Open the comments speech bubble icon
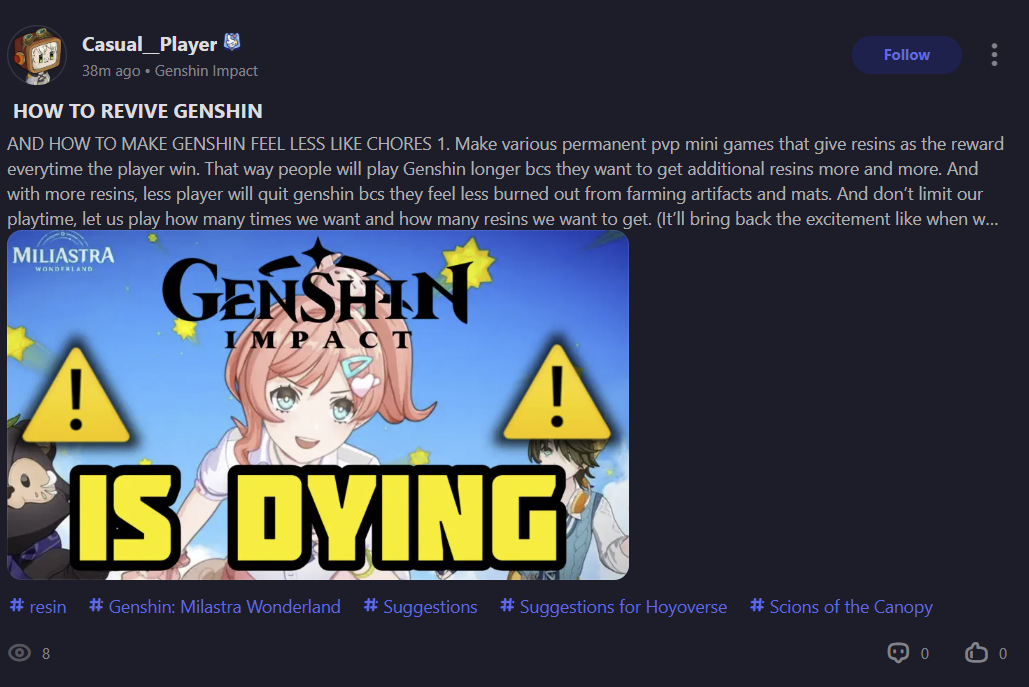Image resolution: width=1029 pixels, height=687 pixels. point(898,653)
